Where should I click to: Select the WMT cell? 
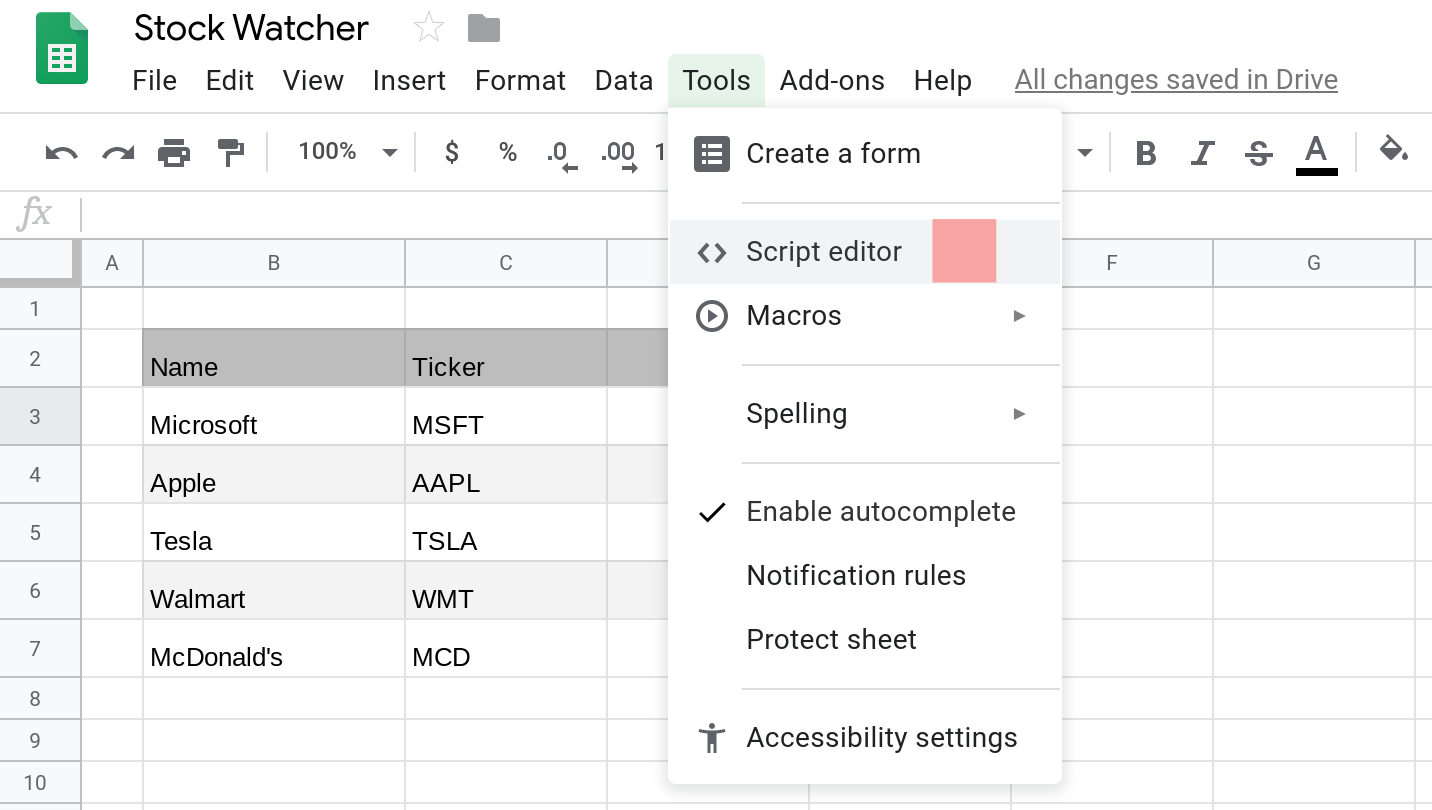click(506, 590)
